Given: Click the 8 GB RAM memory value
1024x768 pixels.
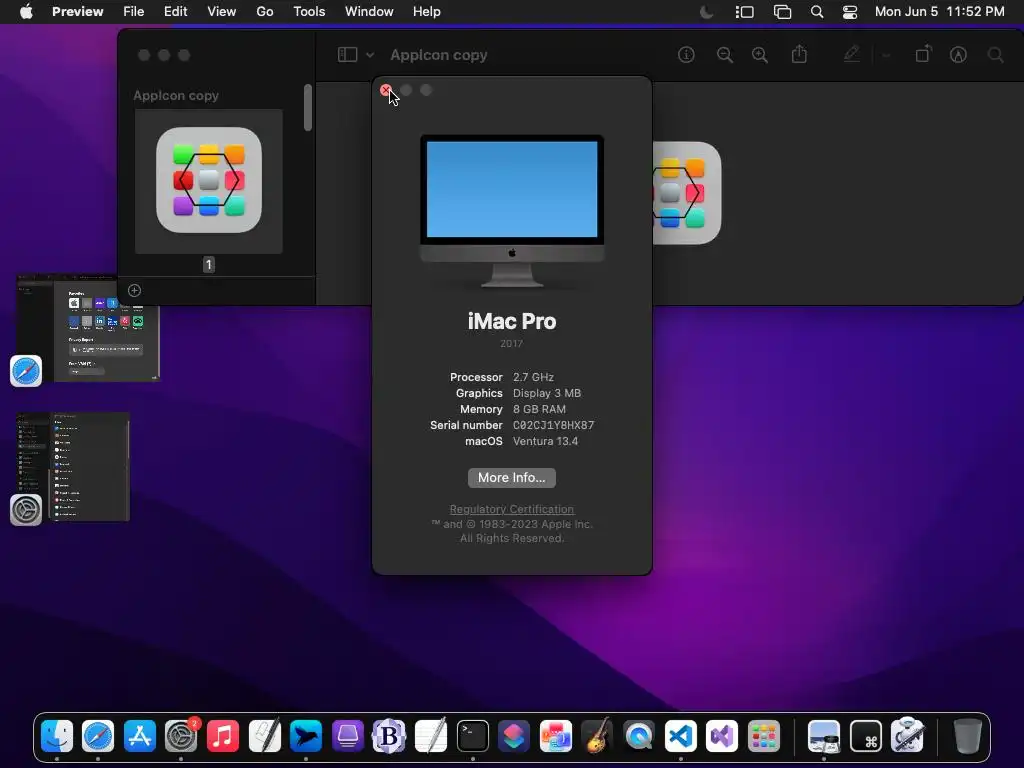Looking at the screenshot, I should (539, 409).
